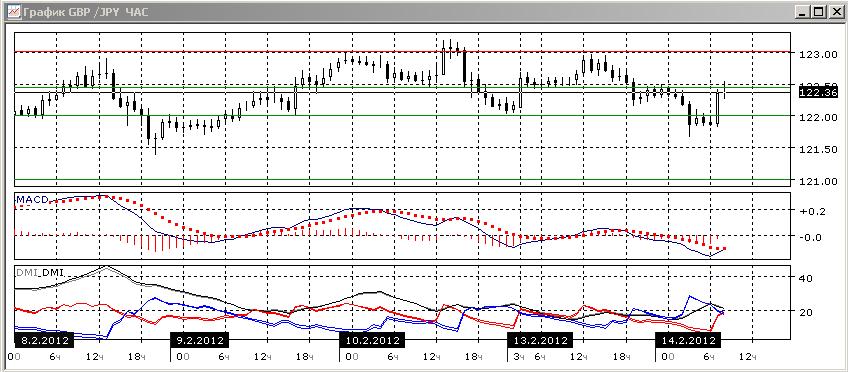Click the green horizontal line at 122.00
Screen dimensions: 848x372
pos(403,115)
